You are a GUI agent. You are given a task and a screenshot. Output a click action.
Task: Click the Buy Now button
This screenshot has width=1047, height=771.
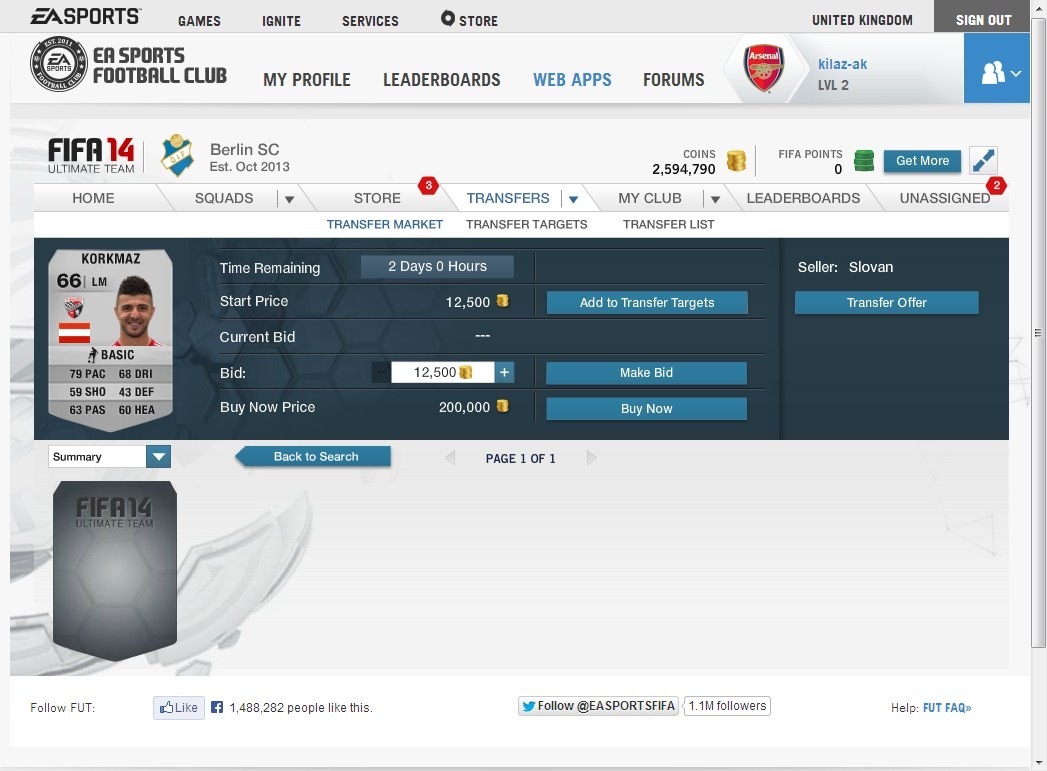click(646, 409)
